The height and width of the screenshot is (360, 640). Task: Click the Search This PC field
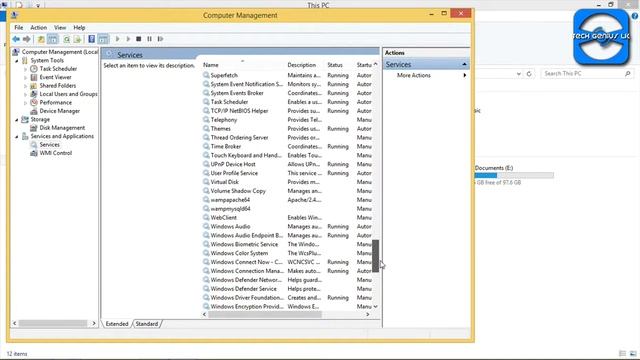tap(587, 73)
